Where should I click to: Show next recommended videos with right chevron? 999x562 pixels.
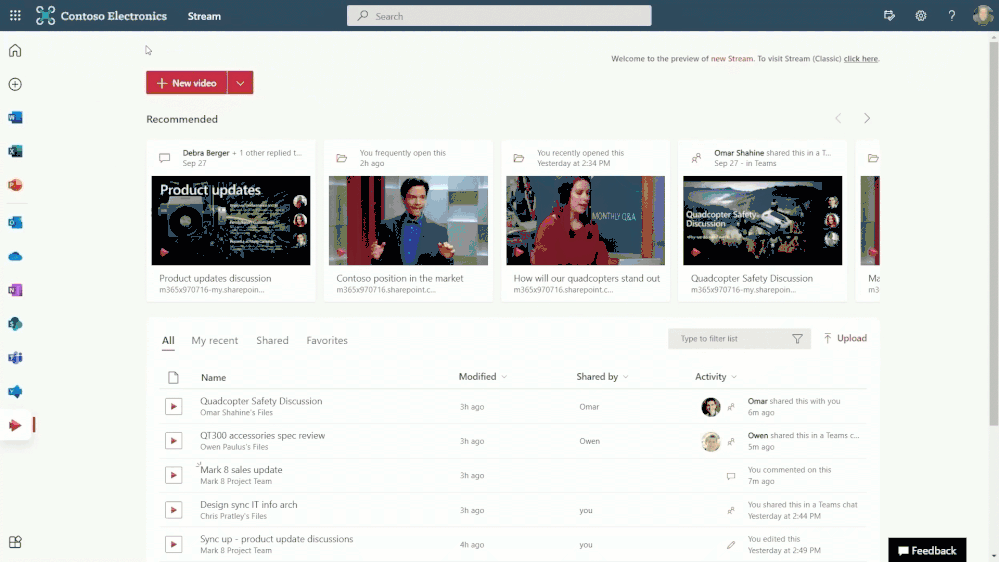coord(866,119)
